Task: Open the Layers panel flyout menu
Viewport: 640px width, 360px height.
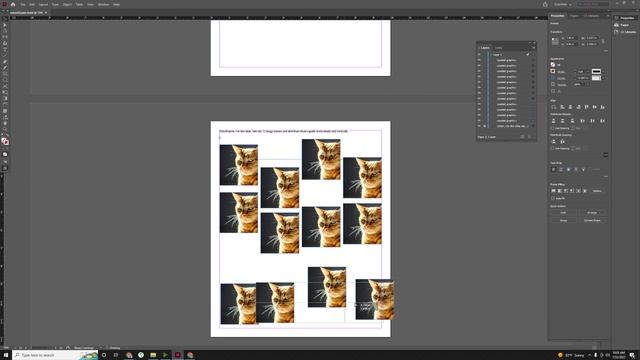Action: (x=533, y=48)
